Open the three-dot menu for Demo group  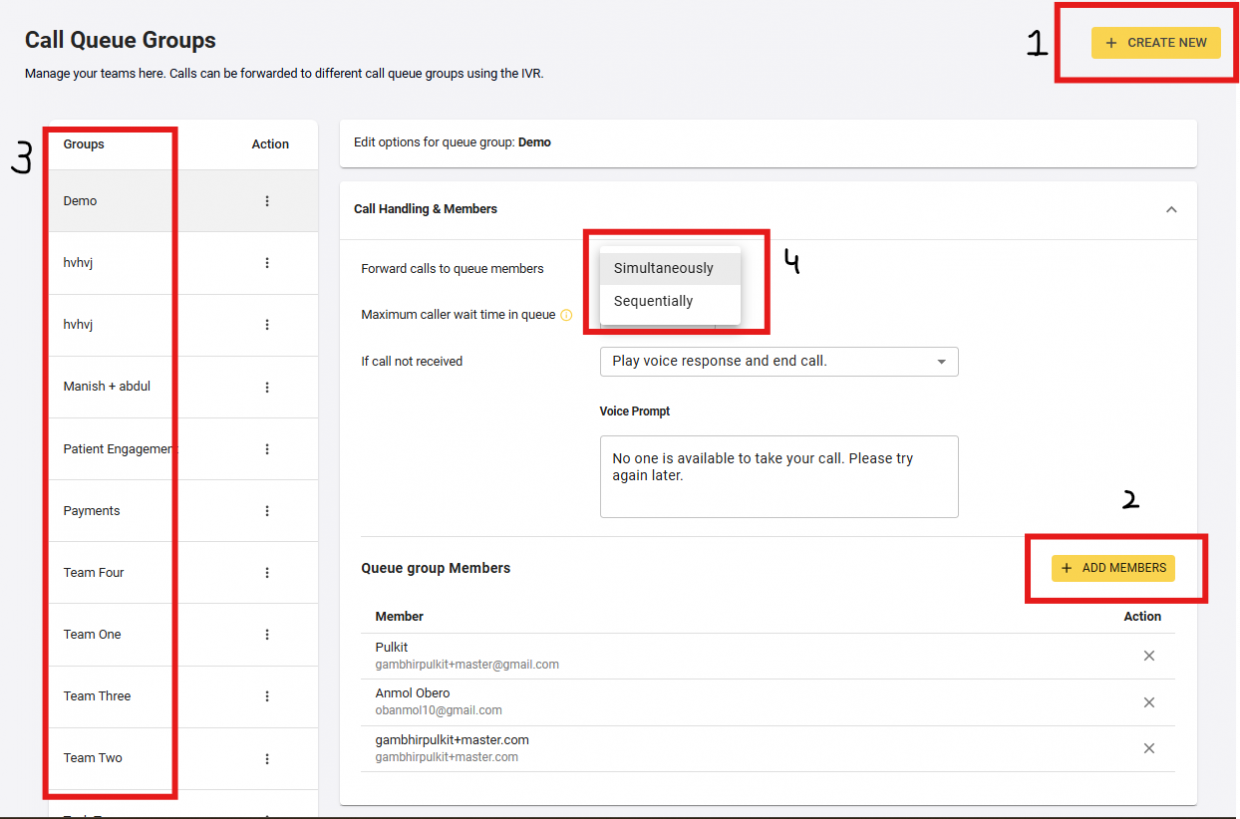pyautogui.click(x=267, y=201)
